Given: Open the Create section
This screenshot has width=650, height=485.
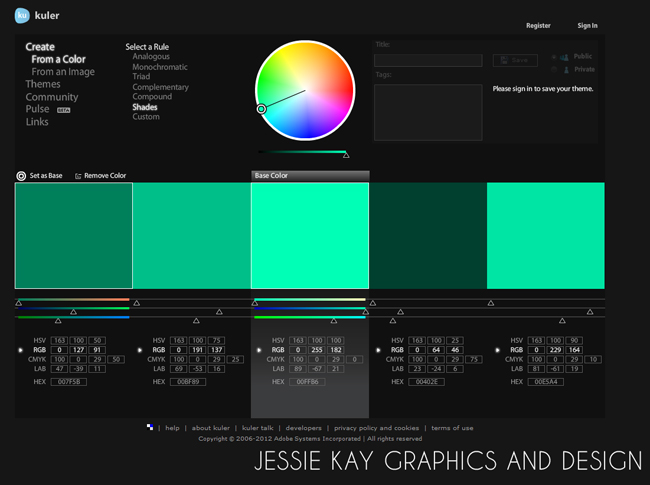Looking at the screenshot, I should pyautogui.click(x=40, y=47).
